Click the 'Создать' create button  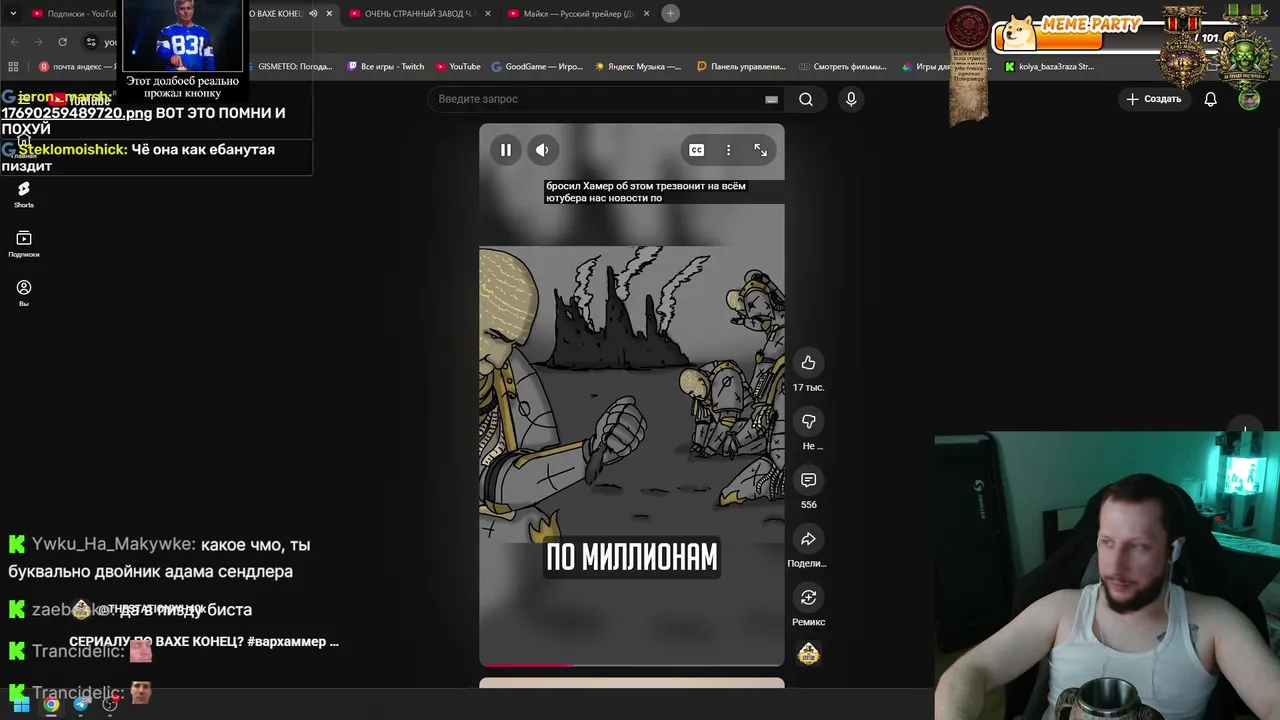click(1154, 99)
